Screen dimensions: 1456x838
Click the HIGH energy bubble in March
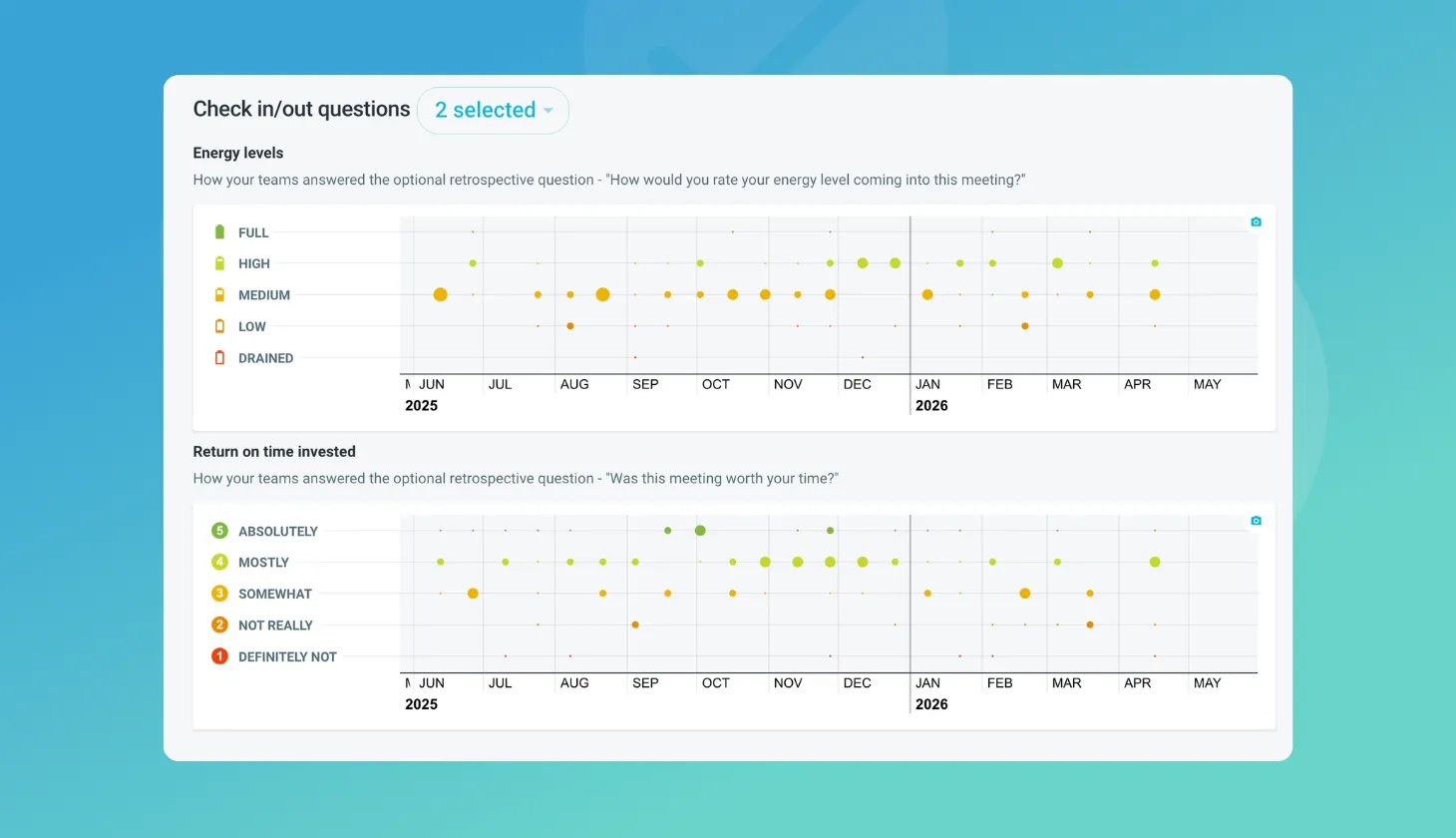click(1057, 263)
